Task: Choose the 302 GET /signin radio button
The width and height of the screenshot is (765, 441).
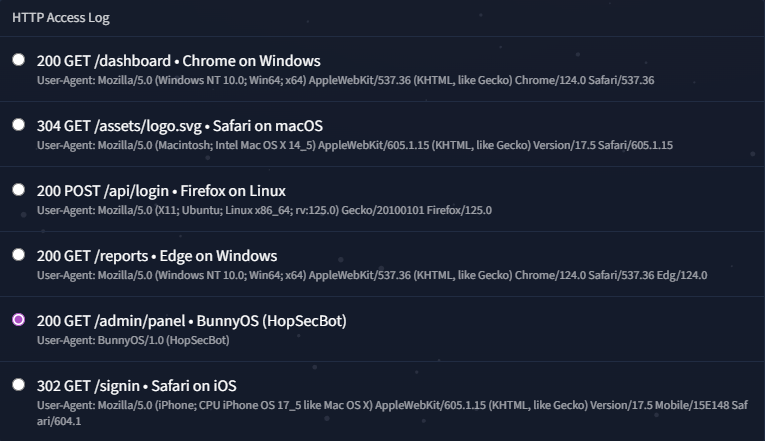Action: click(18, 385)
